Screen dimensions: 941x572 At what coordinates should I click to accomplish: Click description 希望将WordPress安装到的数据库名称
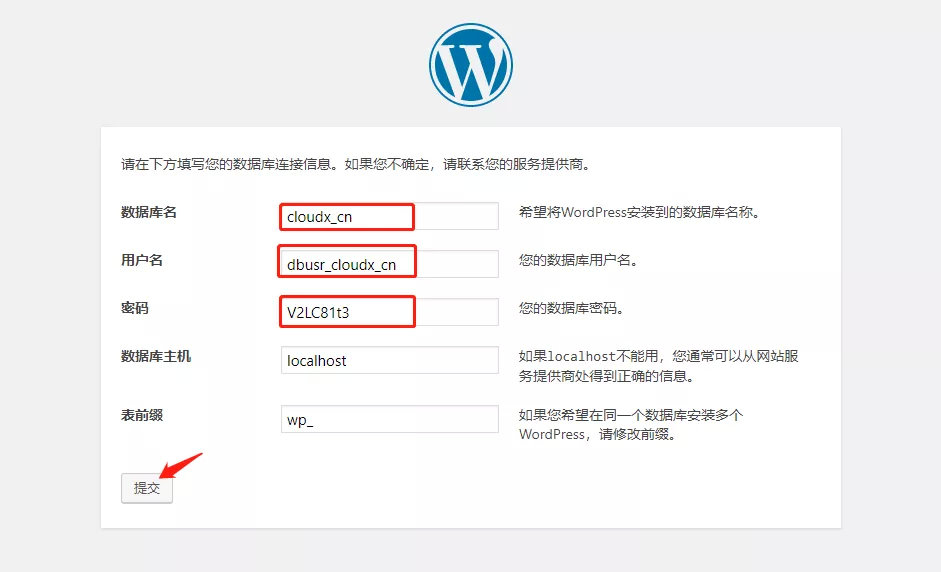[639, 212]
